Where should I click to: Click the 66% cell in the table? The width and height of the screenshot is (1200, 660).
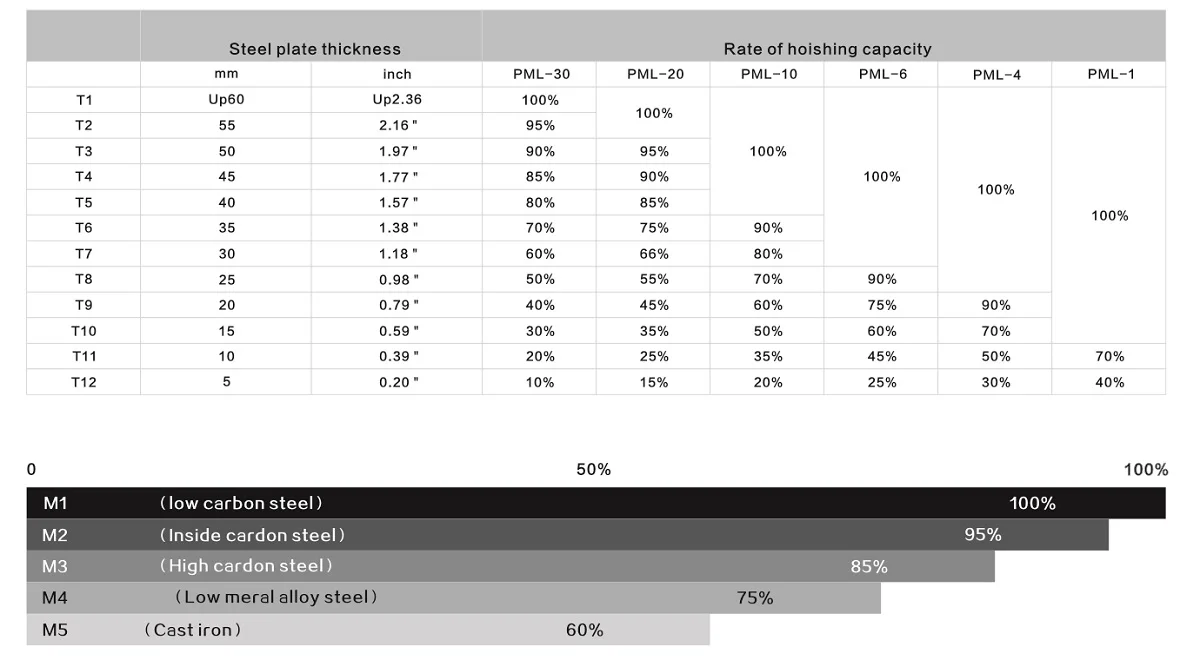click(x=654, y=254)
